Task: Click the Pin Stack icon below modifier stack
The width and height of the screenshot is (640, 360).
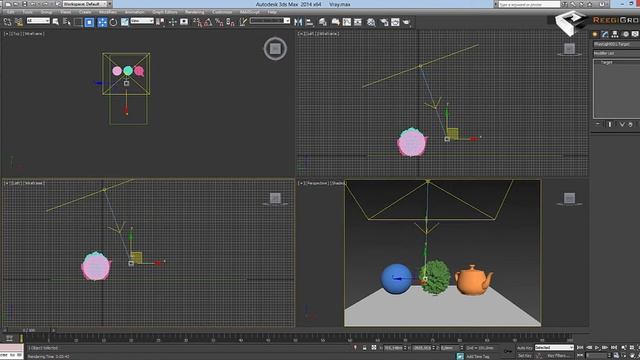Action: pyautogui.click(x=598, y=124)
